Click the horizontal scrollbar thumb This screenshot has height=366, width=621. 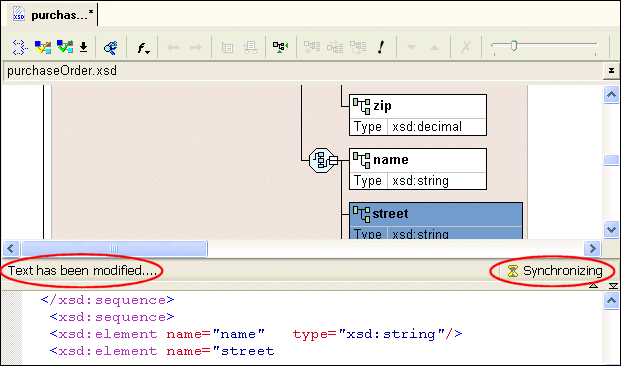click(114, 248)
